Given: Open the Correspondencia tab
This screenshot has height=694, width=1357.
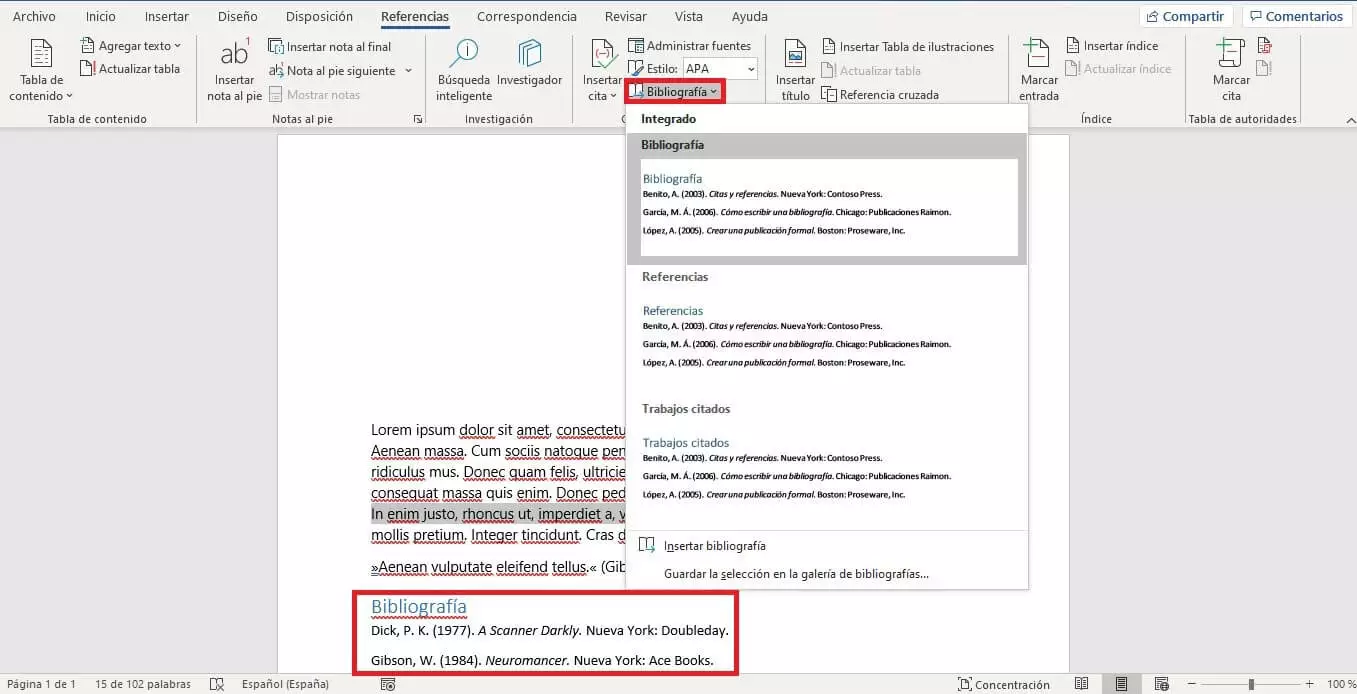Looking at the screenshot, I should (526, 17).
